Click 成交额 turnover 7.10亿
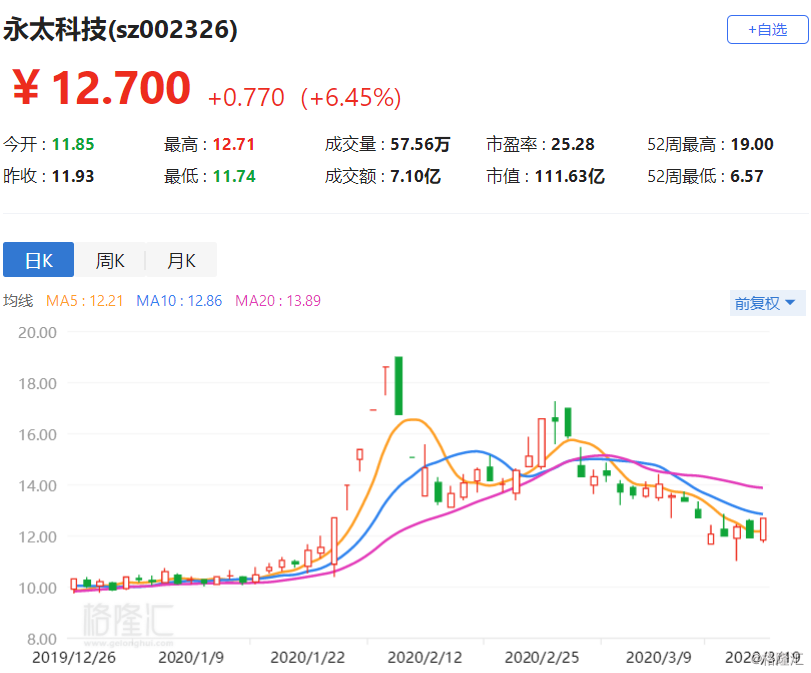Screen dimensions: 811x673 [x=415, y=176]
